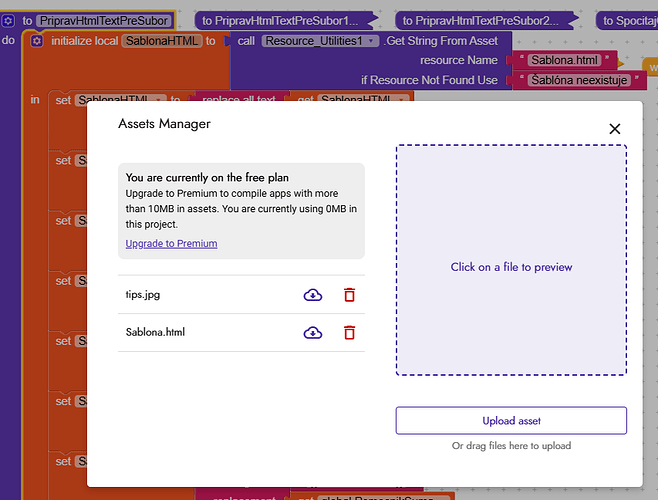Close the Assets Manager dialog
The image size is (658, 500).
coord(615,128)
